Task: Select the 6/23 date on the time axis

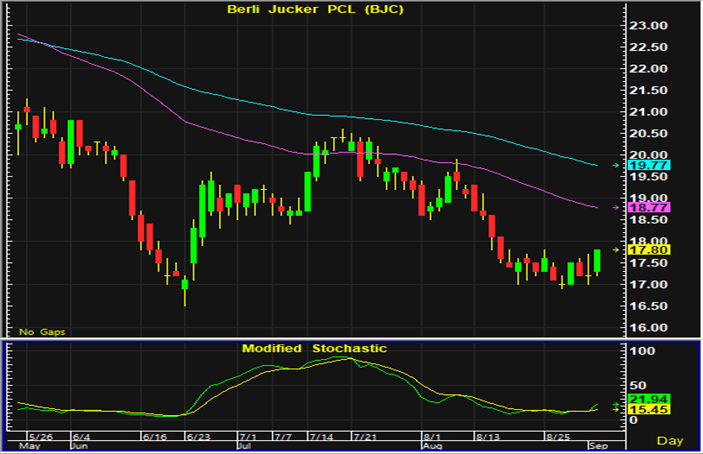Action: click(197, 437)
